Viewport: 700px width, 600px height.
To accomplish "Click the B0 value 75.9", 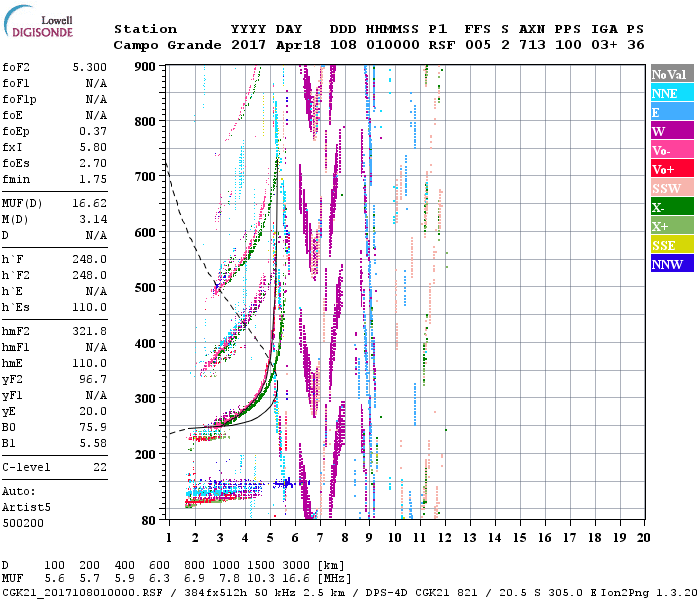I will (x=93, y=428).
